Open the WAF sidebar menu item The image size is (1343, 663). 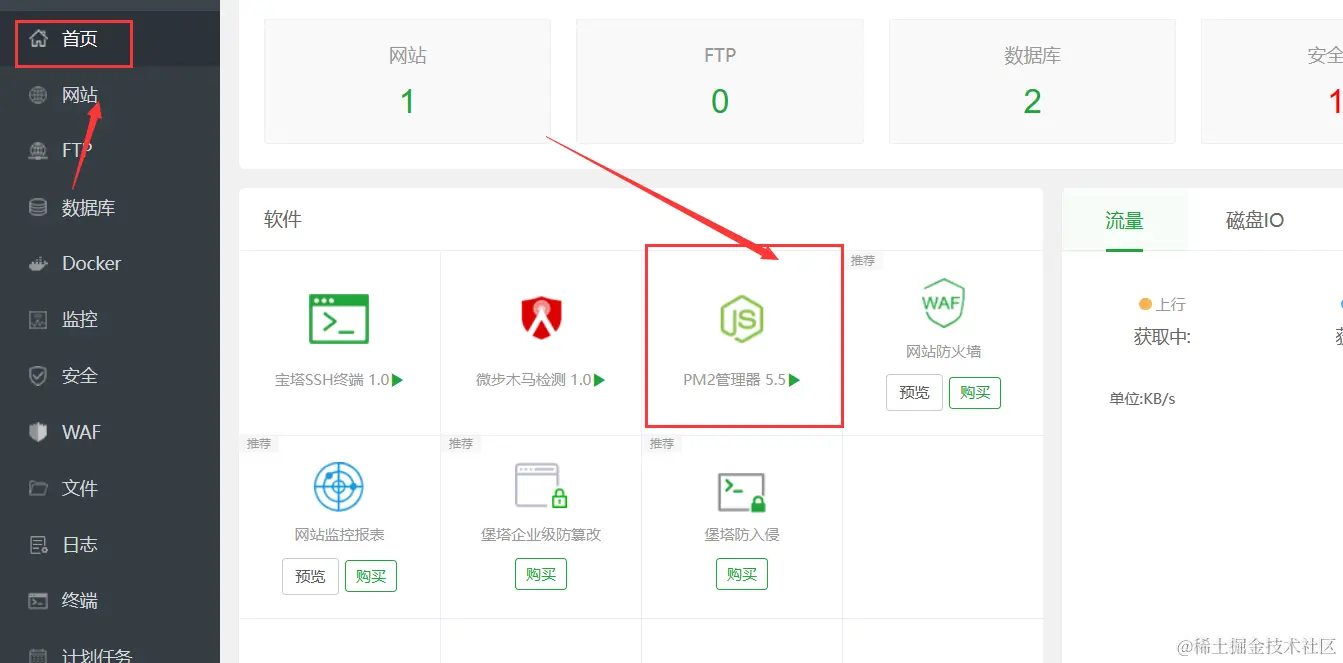pos(110,432)
